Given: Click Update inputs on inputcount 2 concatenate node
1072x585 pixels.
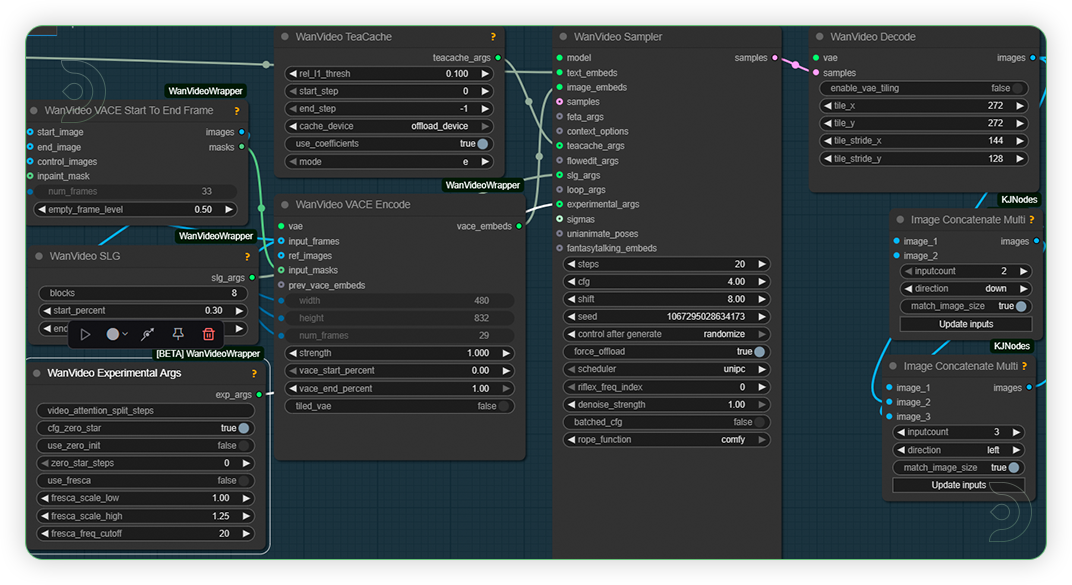Looking at the screenshot, I should point(966,324).
